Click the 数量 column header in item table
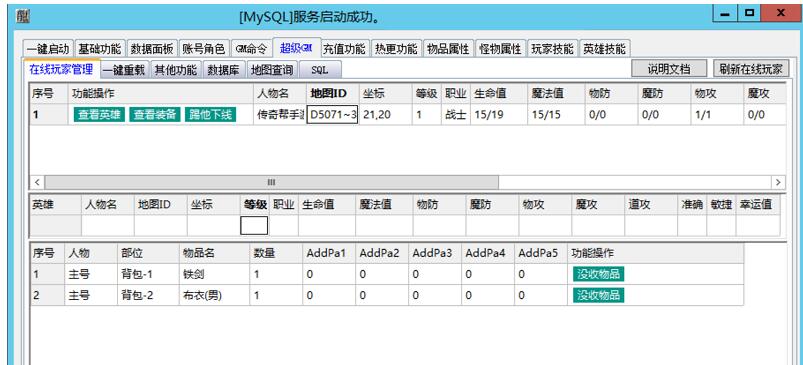This screenshot has width=803, height=365. click(276, 253)
